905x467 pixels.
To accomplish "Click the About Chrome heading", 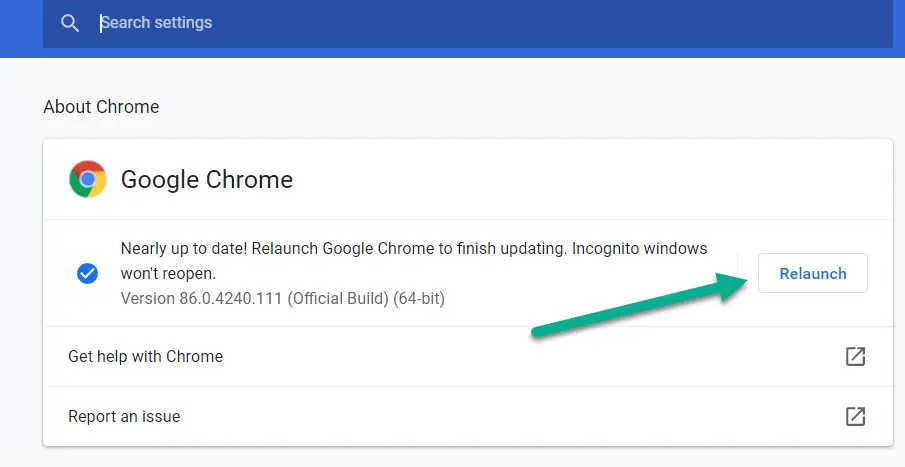I will [101, 107].
